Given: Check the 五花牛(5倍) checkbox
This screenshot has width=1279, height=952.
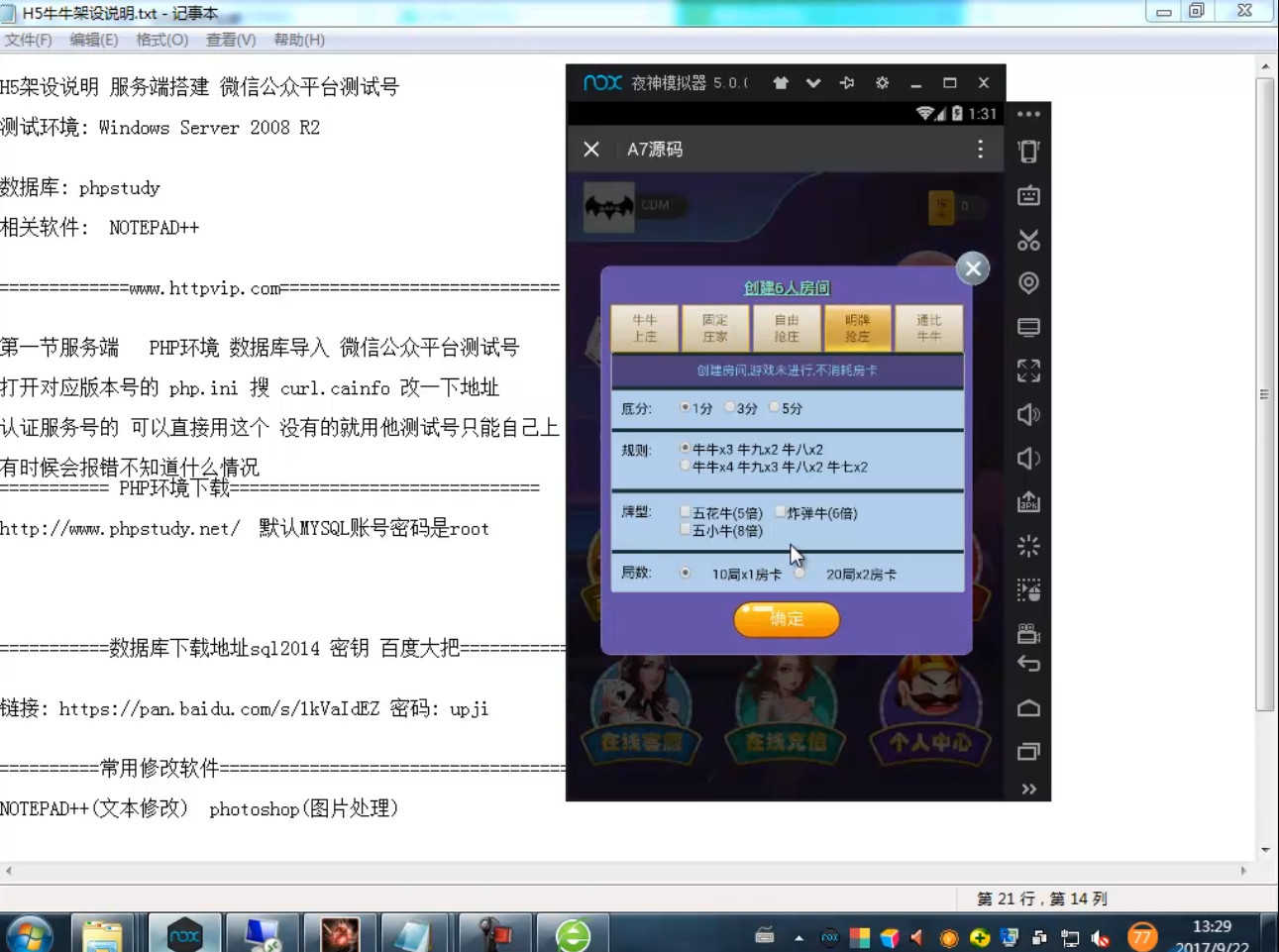Looking at the screenshot, I should pos(686,512).
